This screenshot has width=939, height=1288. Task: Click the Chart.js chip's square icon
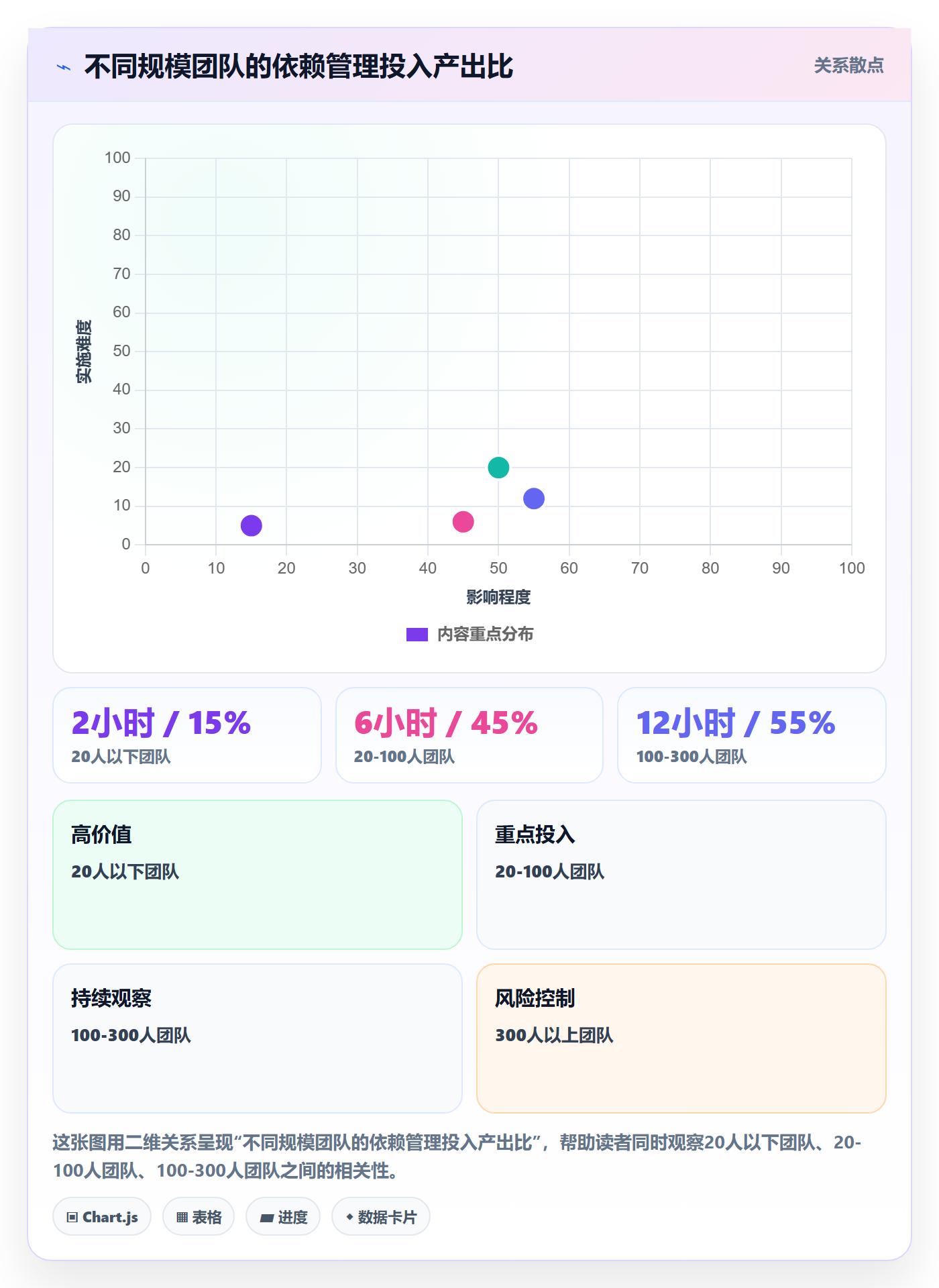(x=72, y=1218)
